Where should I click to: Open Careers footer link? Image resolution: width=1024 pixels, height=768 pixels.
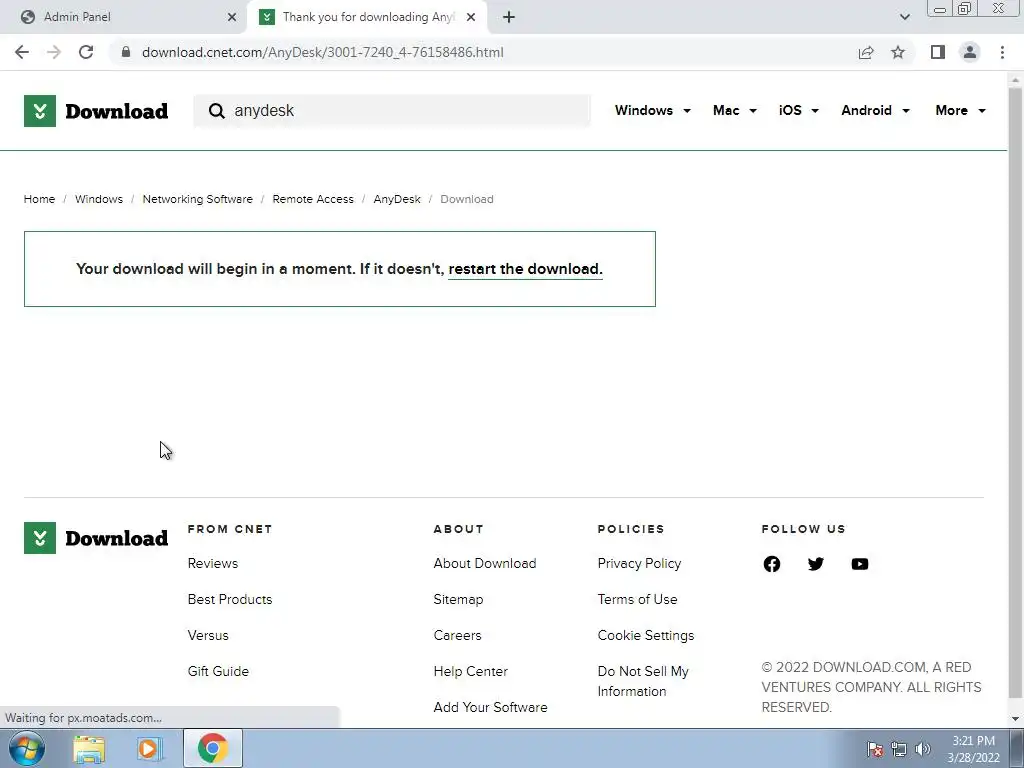tap(457, 635)
